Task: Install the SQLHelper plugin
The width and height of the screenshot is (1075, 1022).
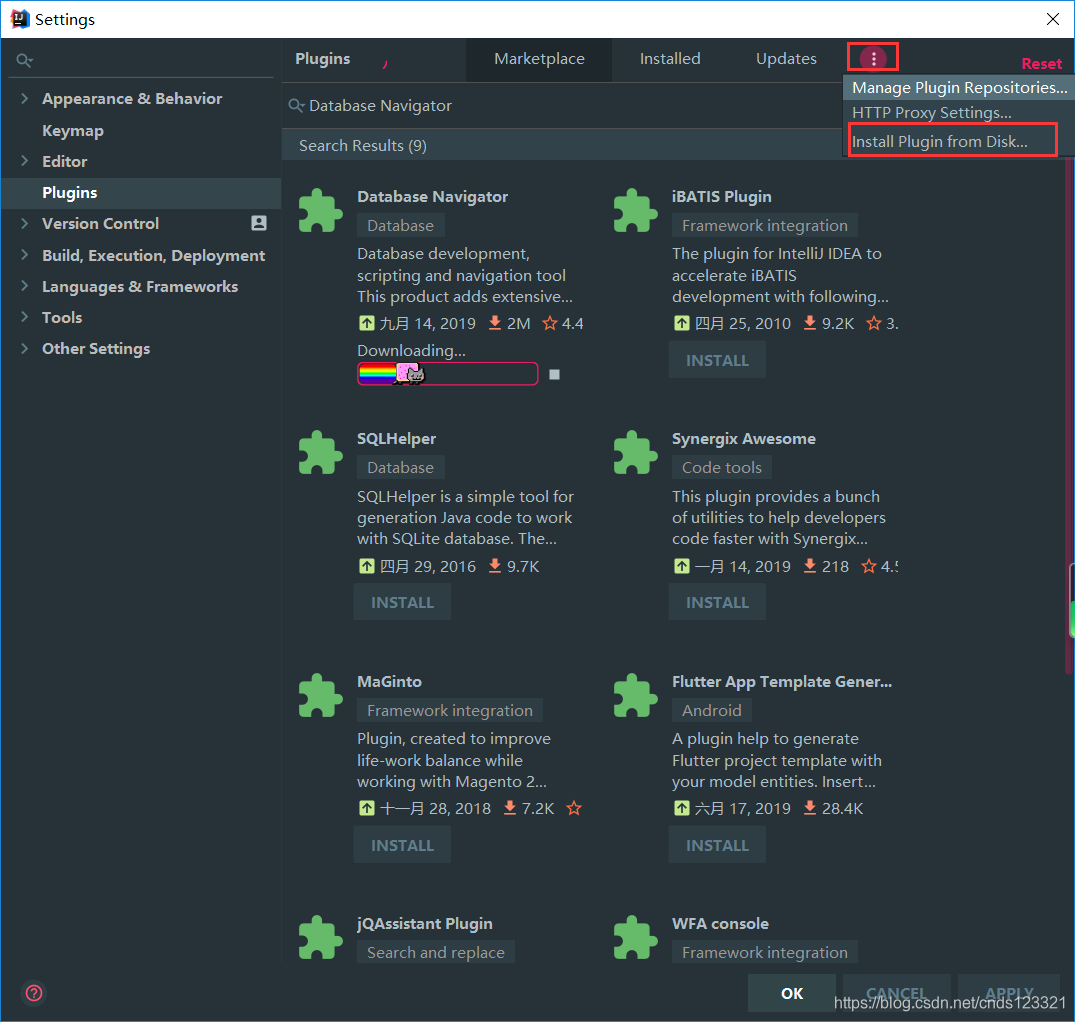Action: pyautogui.click(x=402, y=603)
